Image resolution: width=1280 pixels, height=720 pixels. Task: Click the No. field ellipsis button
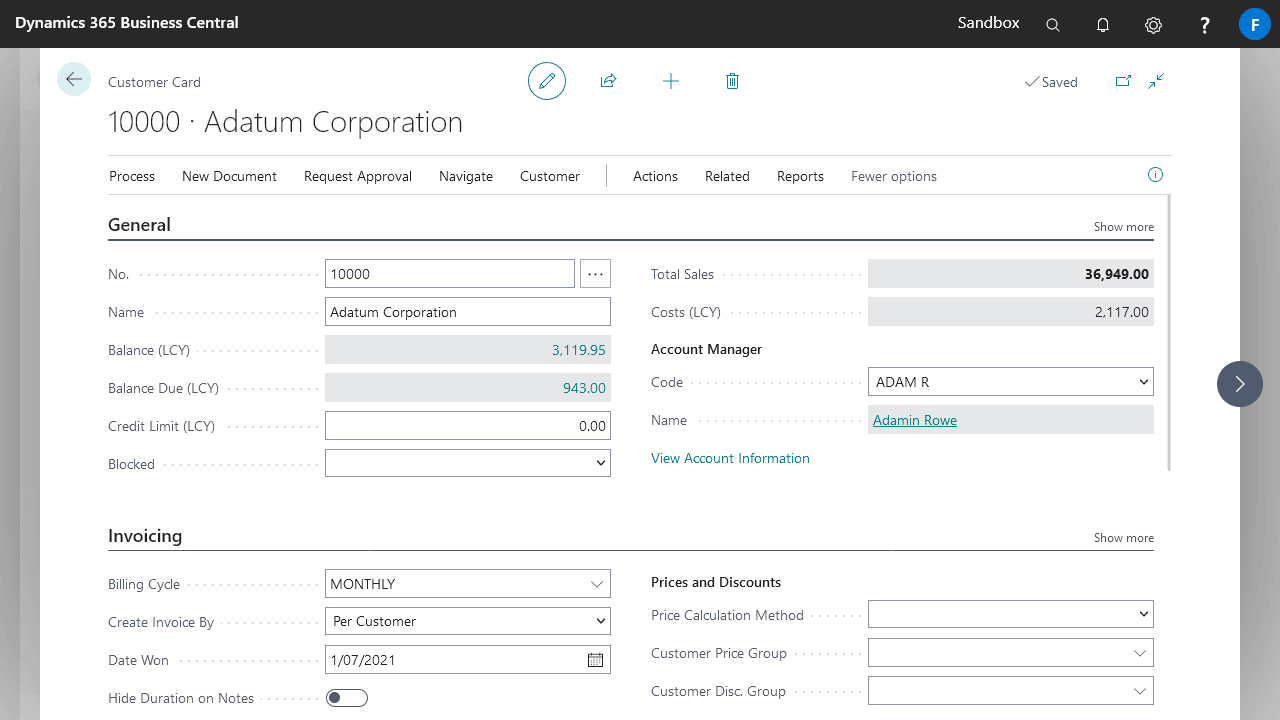coord(595,273)
